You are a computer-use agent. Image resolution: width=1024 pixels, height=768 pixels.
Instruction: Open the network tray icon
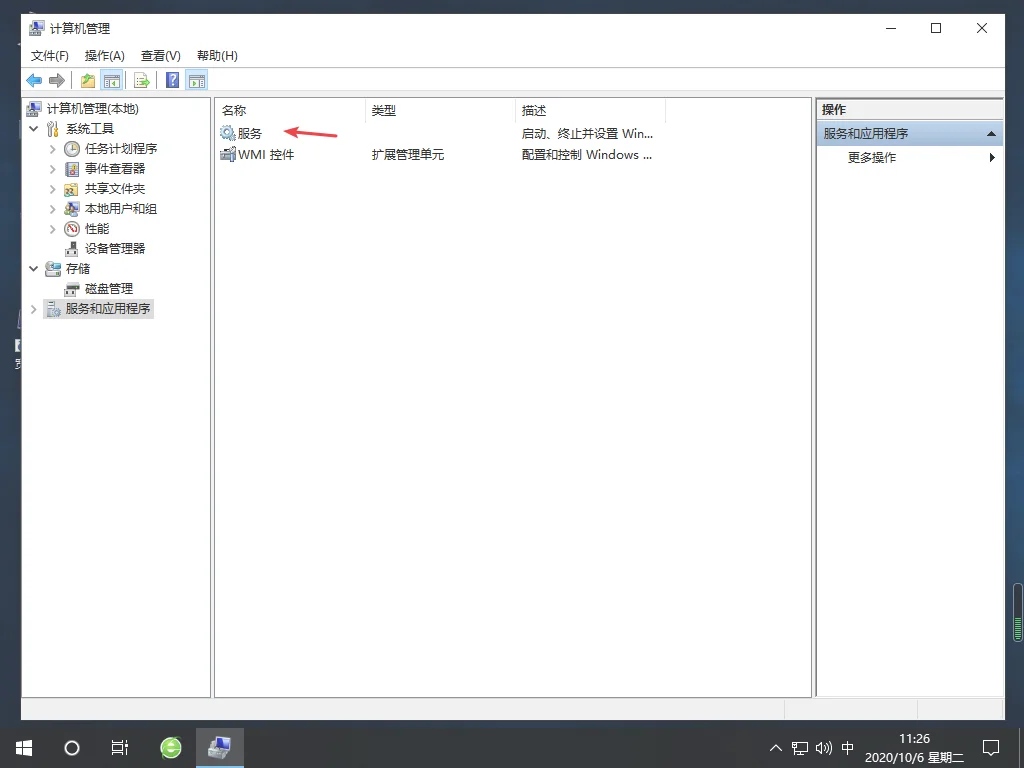800,748
